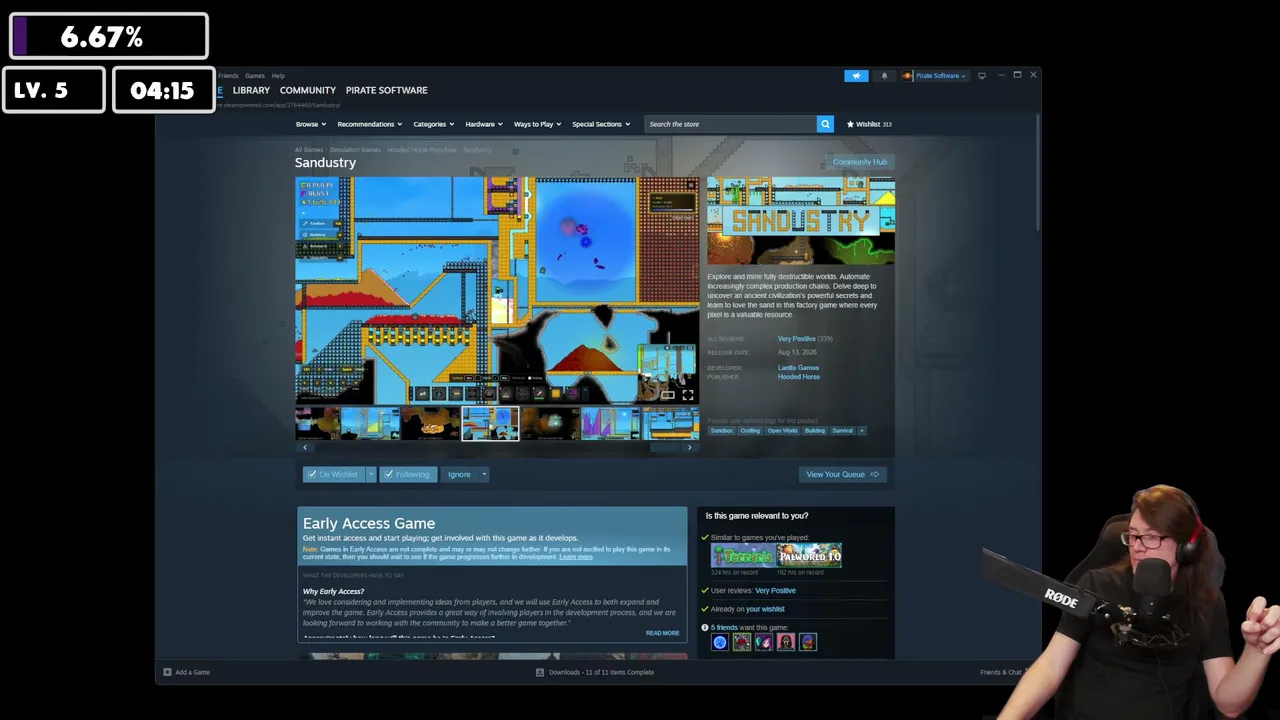This screenshot has height=720, width=1280.
Task: Click the All Games breadcrumb
Action: tap(309, 150)
